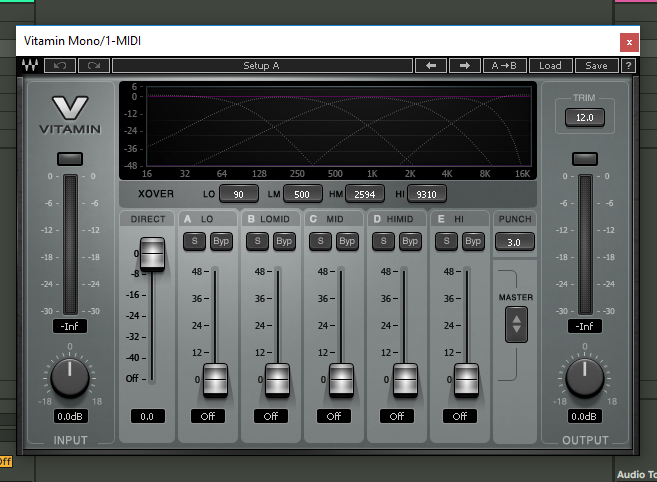The height and width of the screenshot is (482, 657).
Task: Open the Setup A preset menu
Action: pos(262,65)
